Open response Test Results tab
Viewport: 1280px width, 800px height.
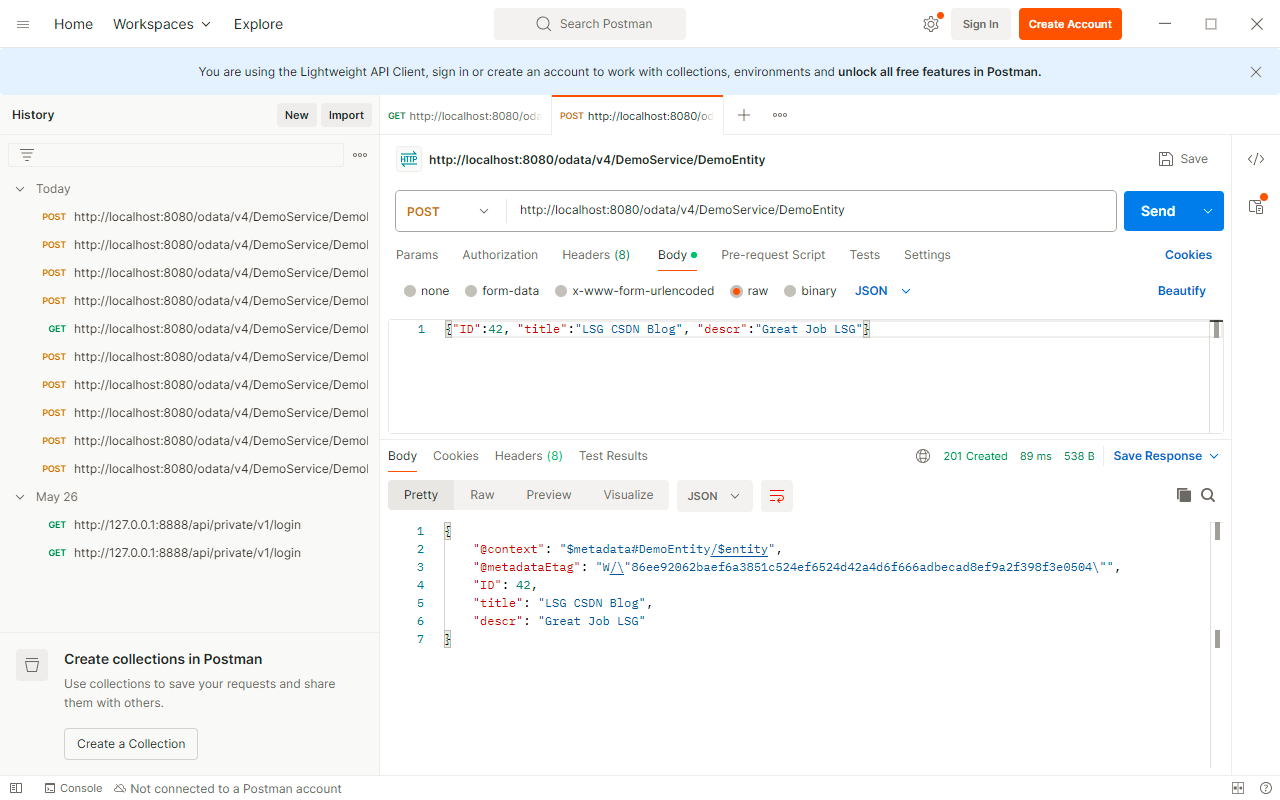pos(613,456)
